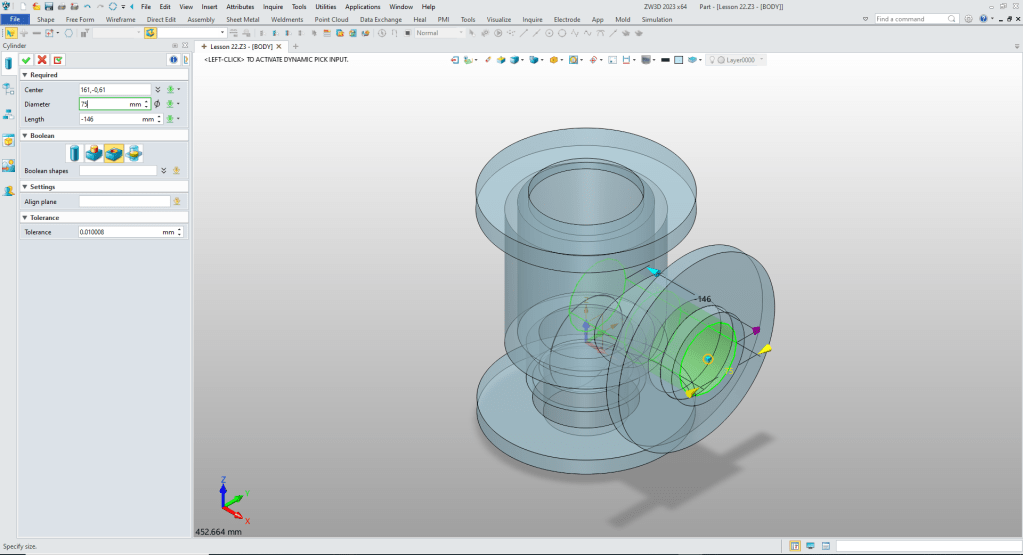This screenshot has width=1023, height=555.
Task: Collapse the Tolerance section header
Action: [x=24, y=217]
